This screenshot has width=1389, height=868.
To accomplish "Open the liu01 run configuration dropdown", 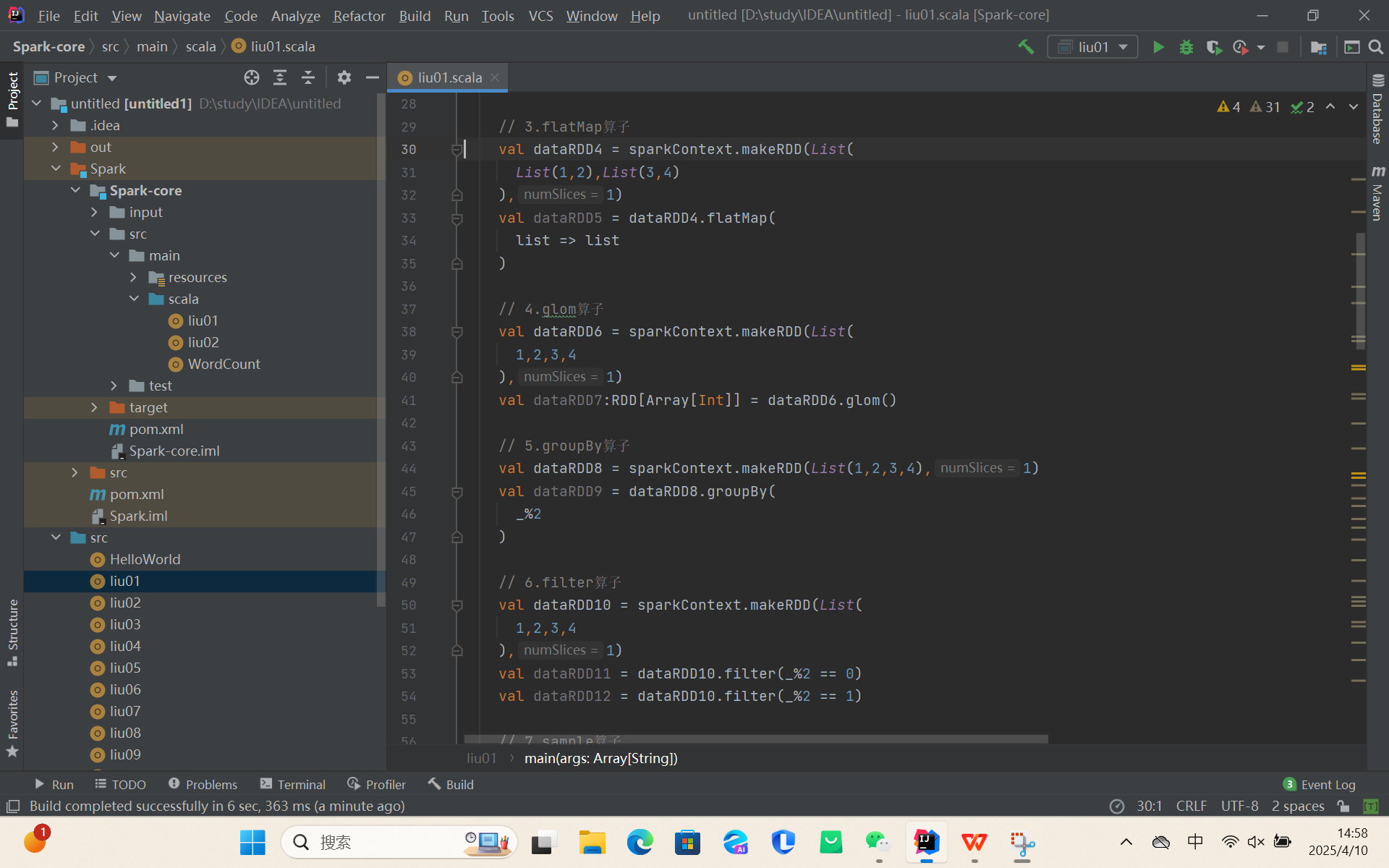I will pyautogui.click(x=1092, y=47).
